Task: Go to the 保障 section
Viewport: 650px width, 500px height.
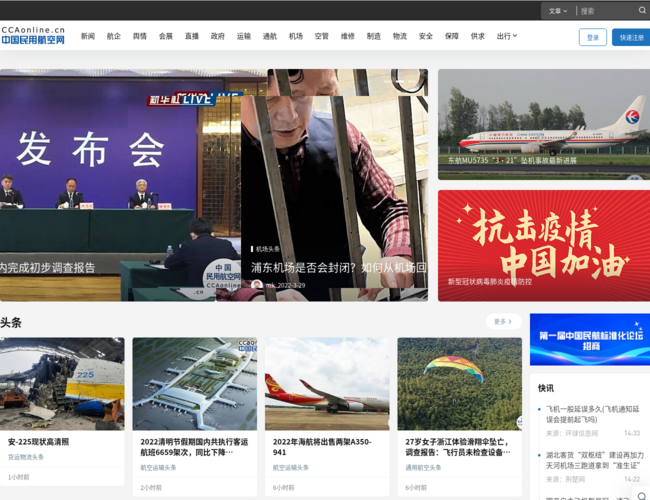Action: (451, 36)
